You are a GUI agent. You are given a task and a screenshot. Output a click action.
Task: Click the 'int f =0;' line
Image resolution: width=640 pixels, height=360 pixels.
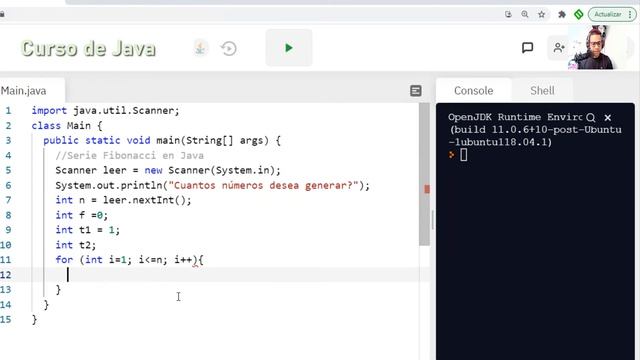tap(82, 215)
